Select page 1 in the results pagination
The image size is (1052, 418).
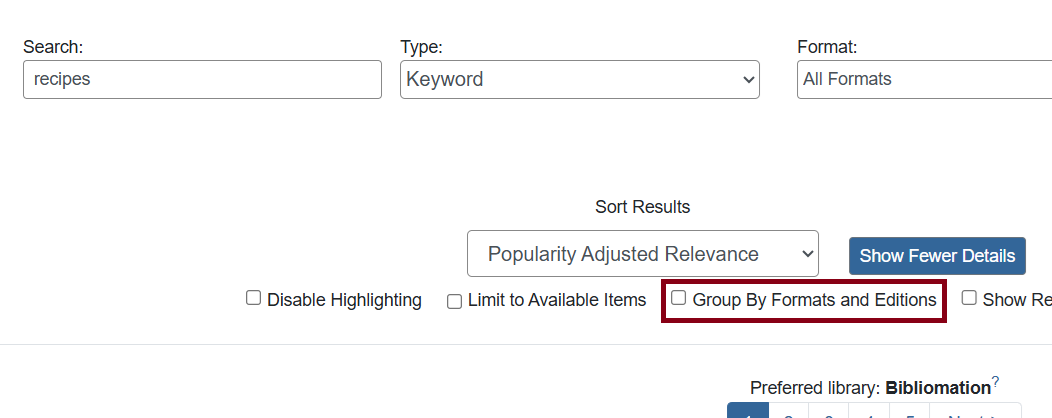tap(747, 412)
